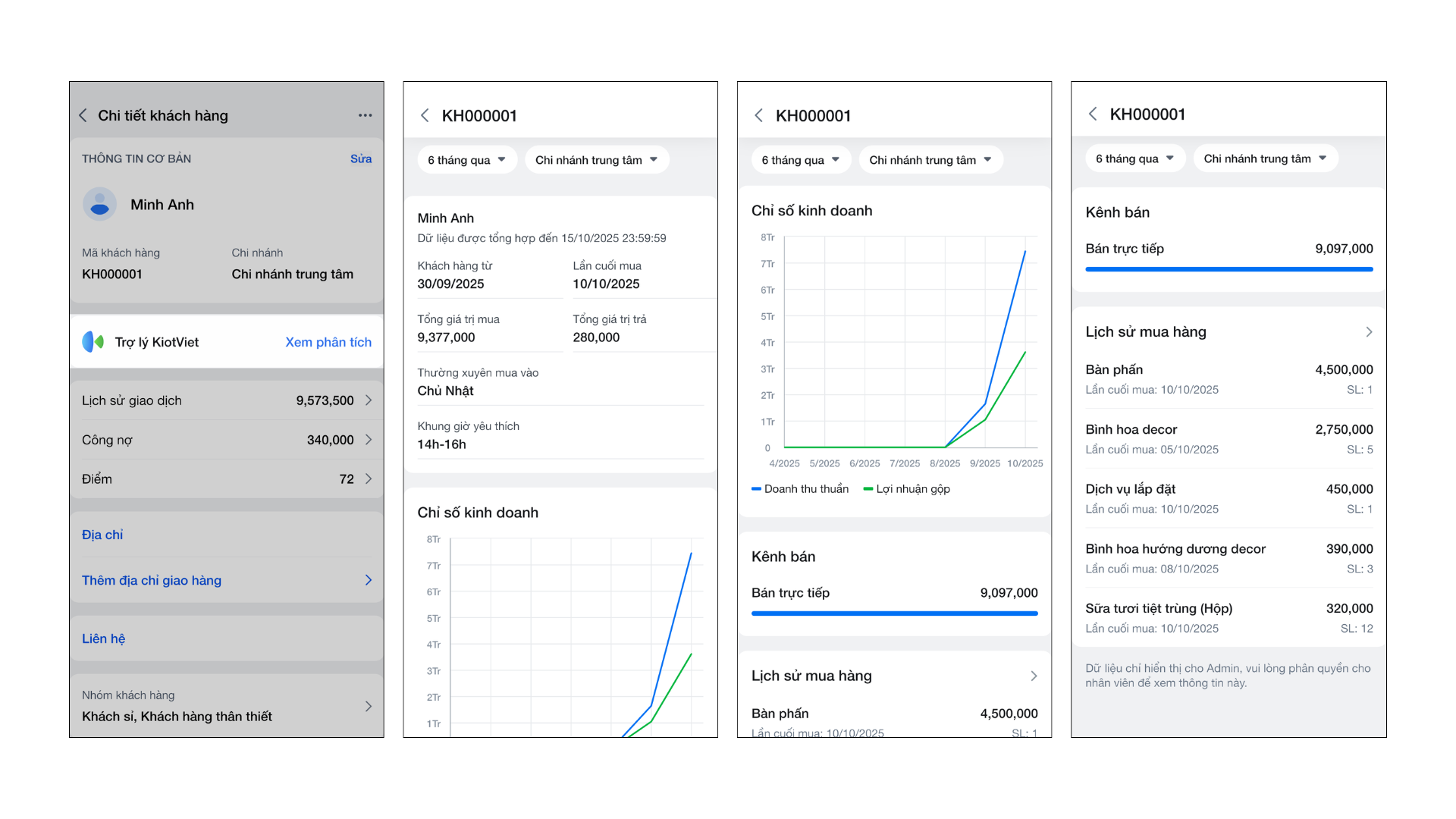This screenshot has height=819, width=1456.
Task: Go back from fourth KH000001 screen
Action: pyautogui.click(x=1093, y=114)
